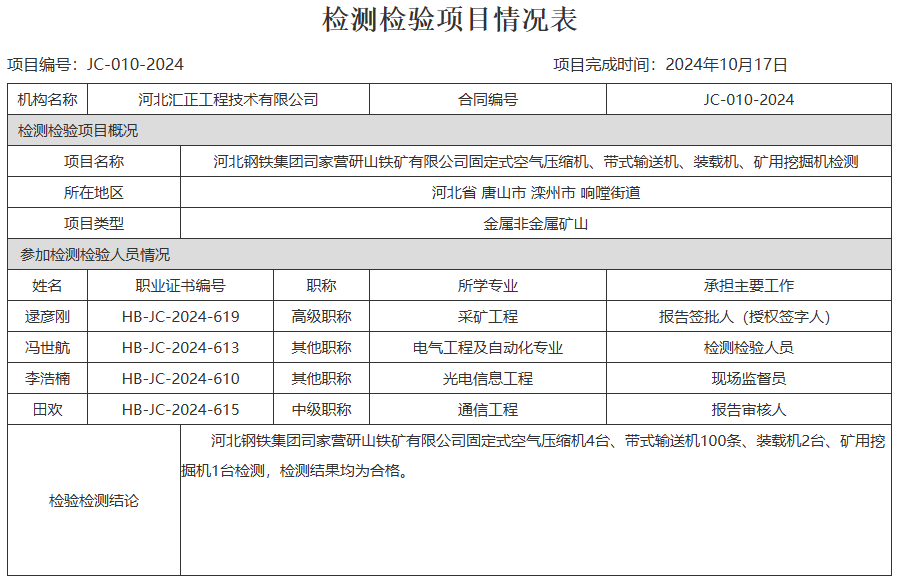This screenshot has height=581, width=901.
Task: Click 其他职称 in the 李浩楠 row
Action: click(x=321, y=379)
